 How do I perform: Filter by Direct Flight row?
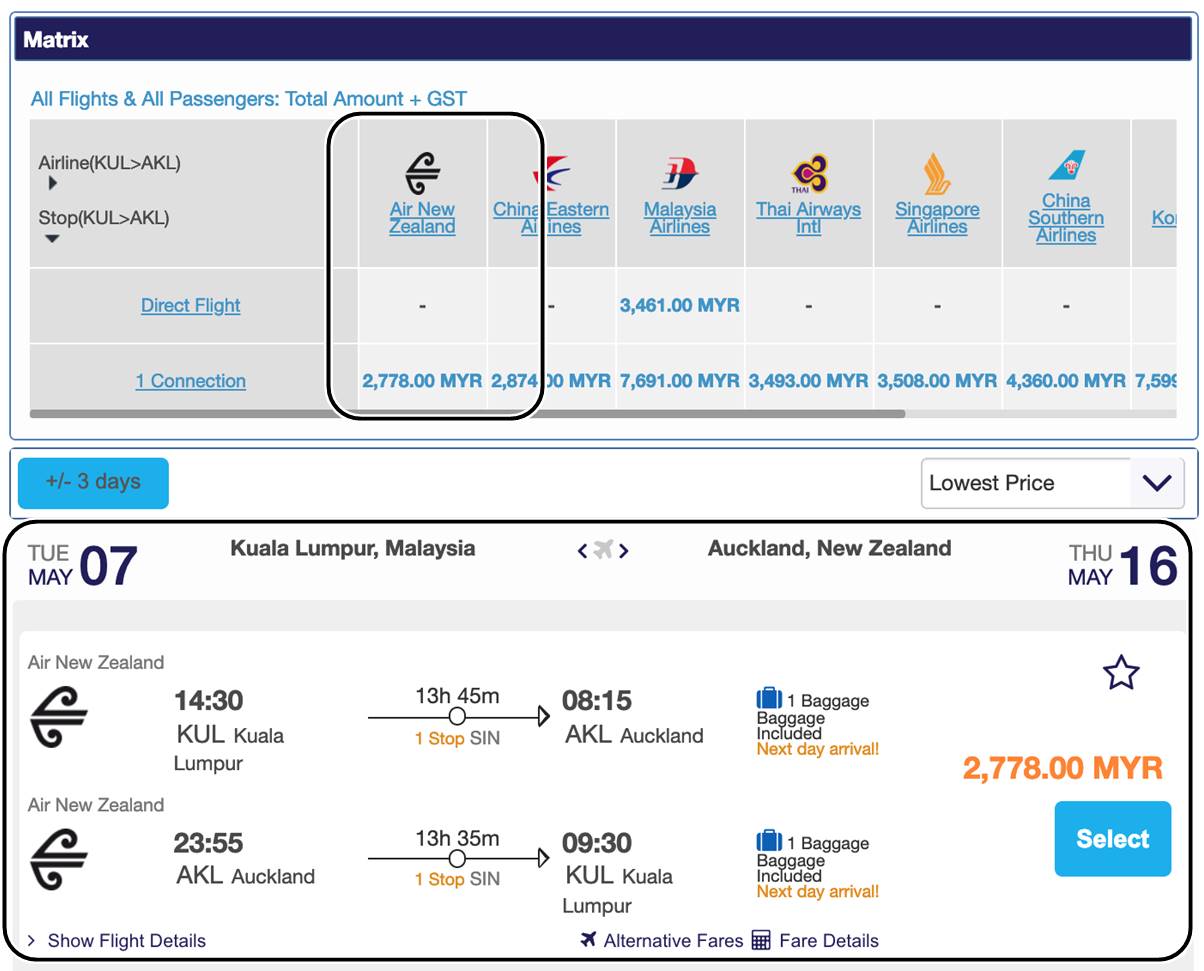click(190, 306)
